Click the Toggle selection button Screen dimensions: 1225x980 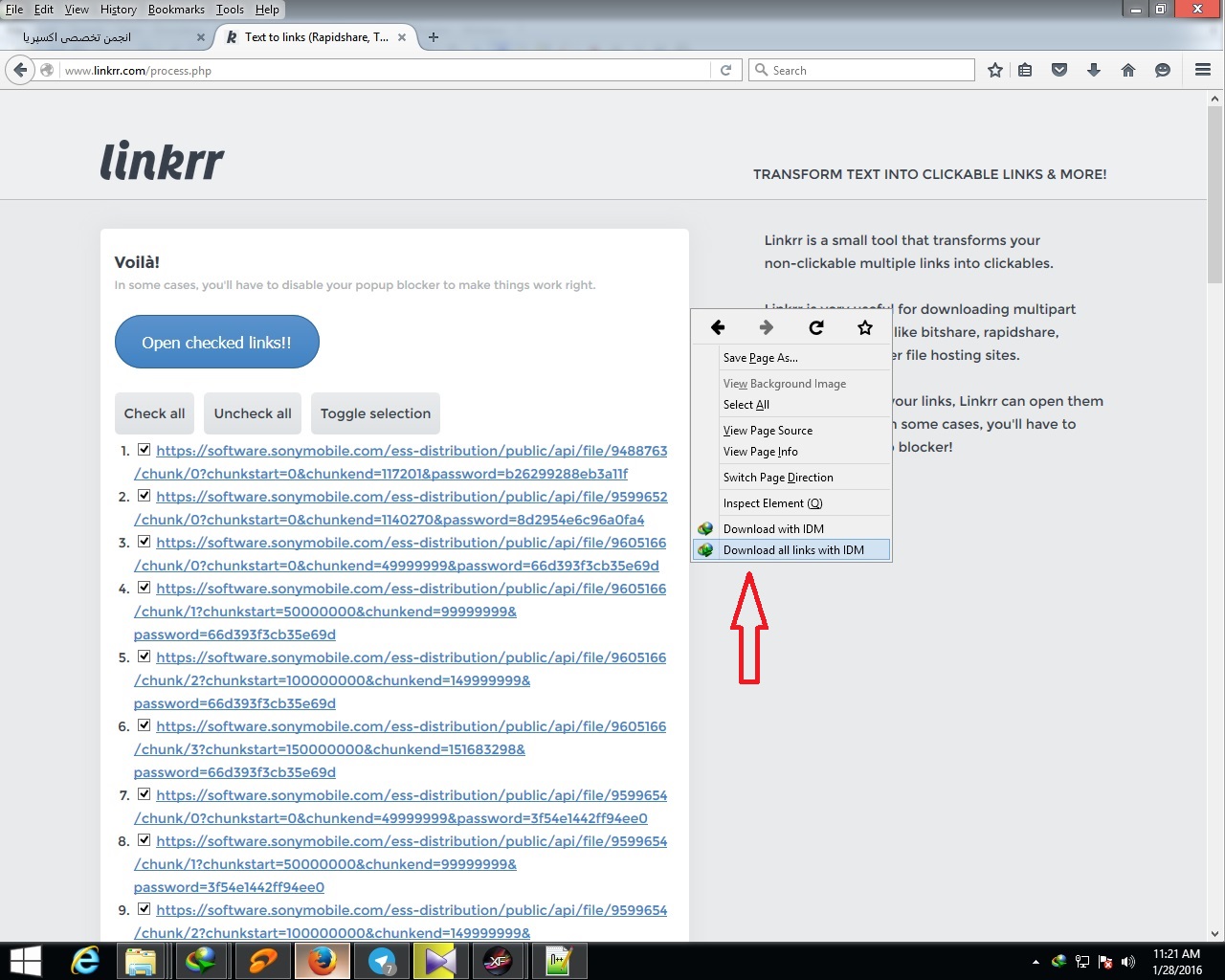375,413
